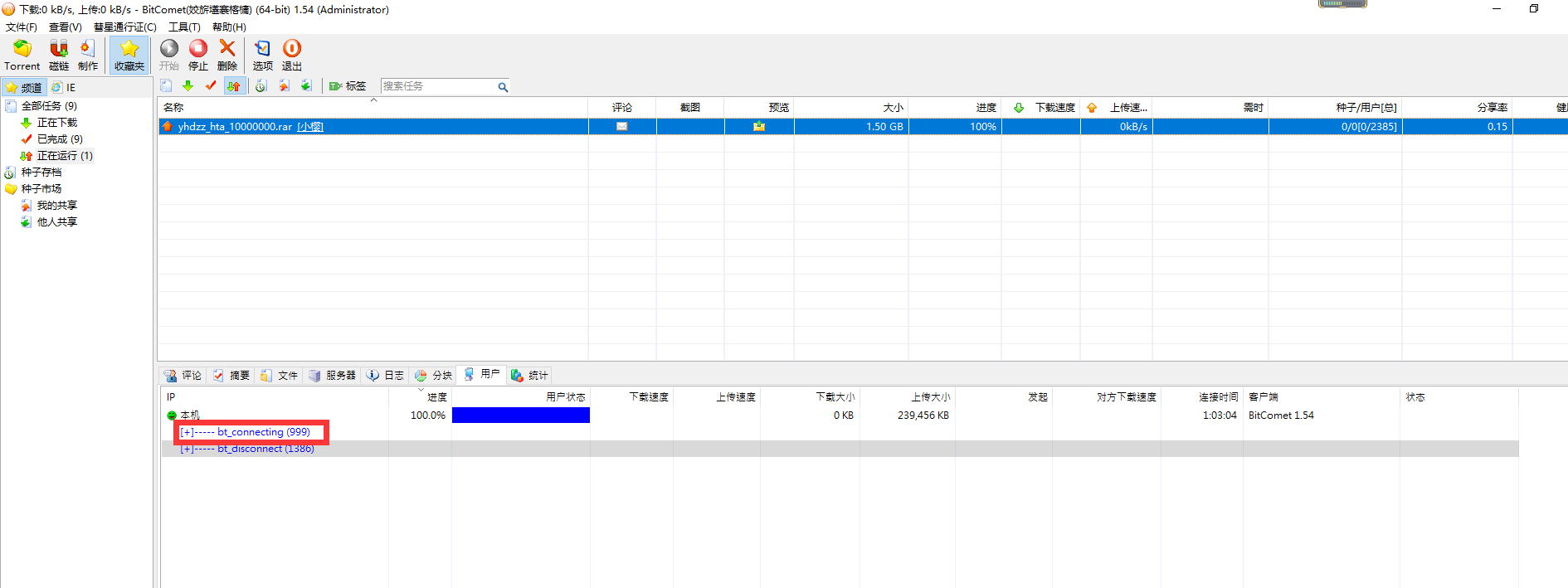This screenshot has width=1568, height=588.
Task: Click the search magnifier icon
Action: 503,87
